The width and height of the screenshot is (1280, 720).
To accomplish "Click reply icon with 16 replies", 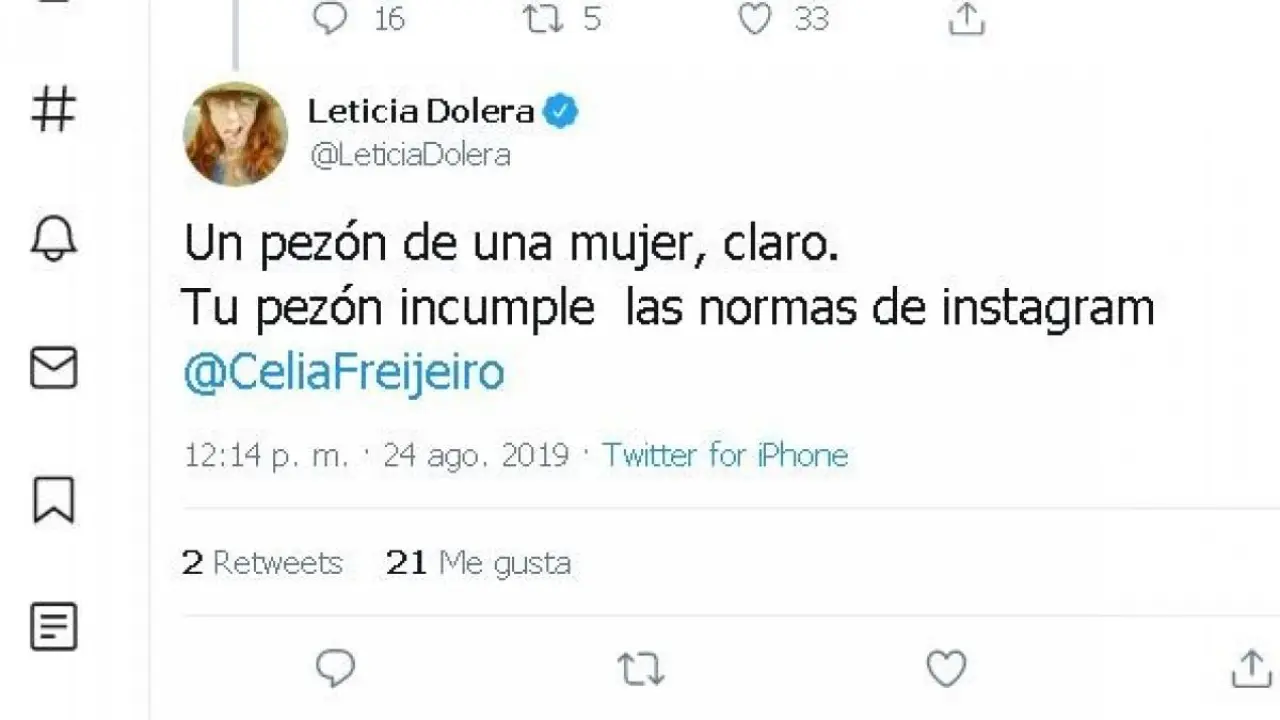I will (x=330, y=18).
